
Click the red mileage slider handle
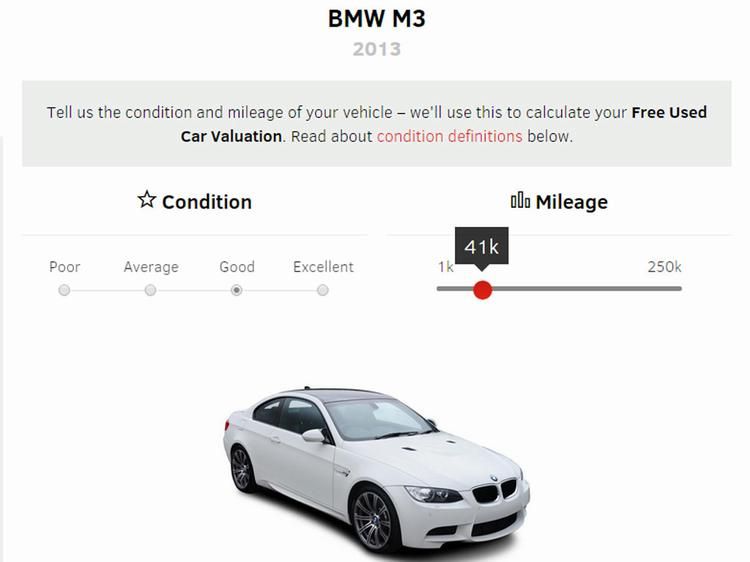[483, 290]
